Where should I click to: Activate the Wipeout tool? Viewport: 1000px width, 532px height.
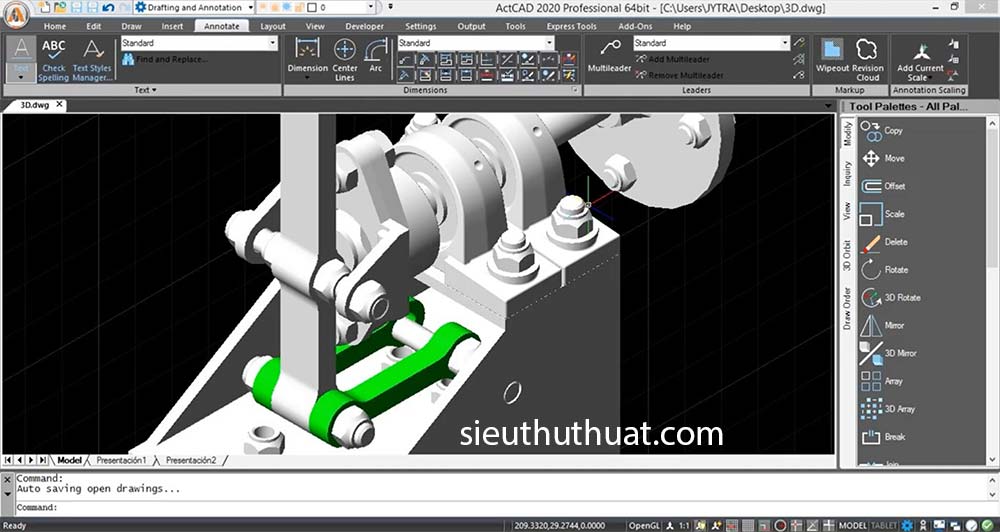click(832, 59)
